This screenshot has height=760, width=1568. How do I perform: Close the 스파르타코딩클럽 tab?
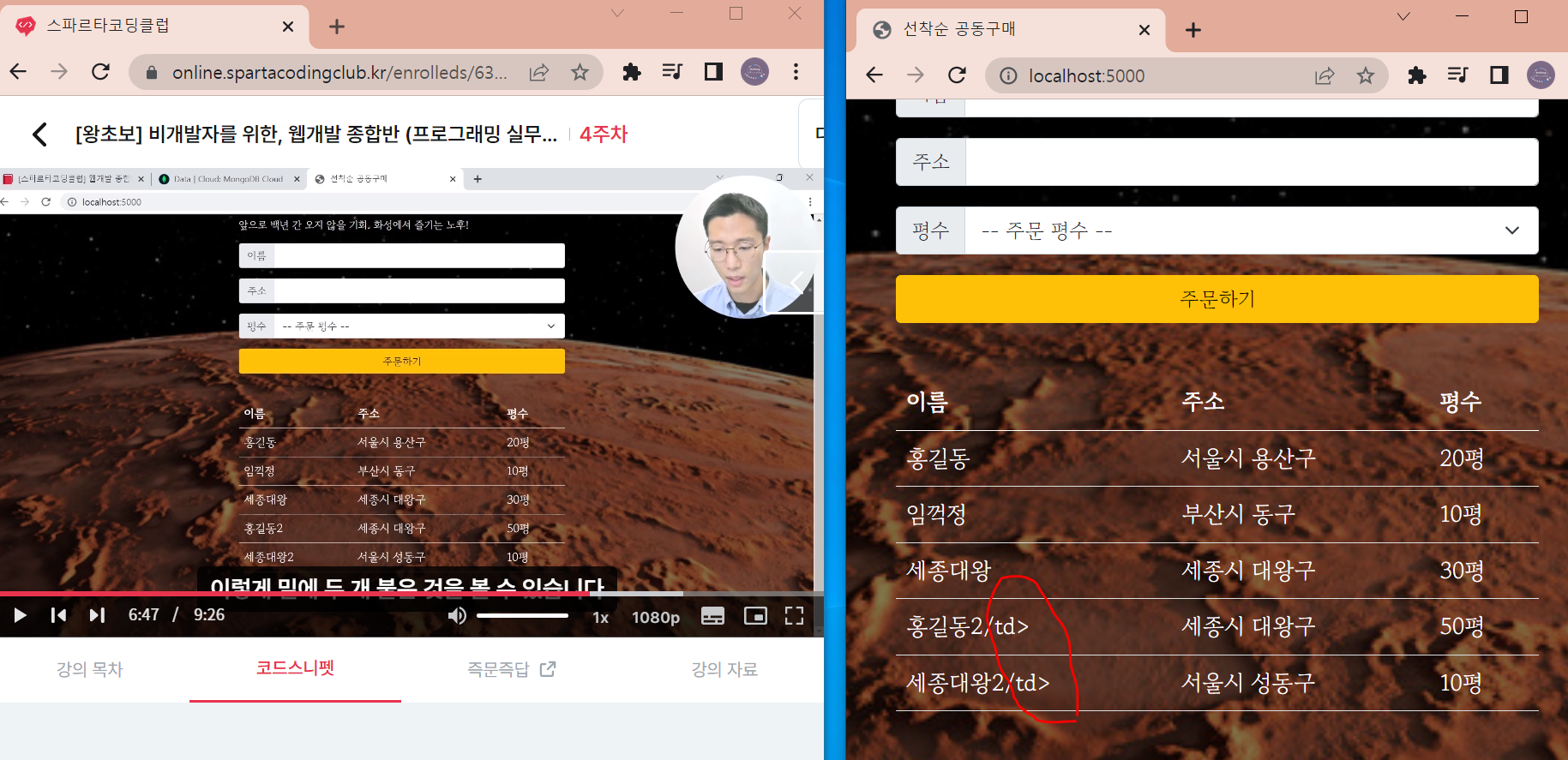(x=288, y=27)
